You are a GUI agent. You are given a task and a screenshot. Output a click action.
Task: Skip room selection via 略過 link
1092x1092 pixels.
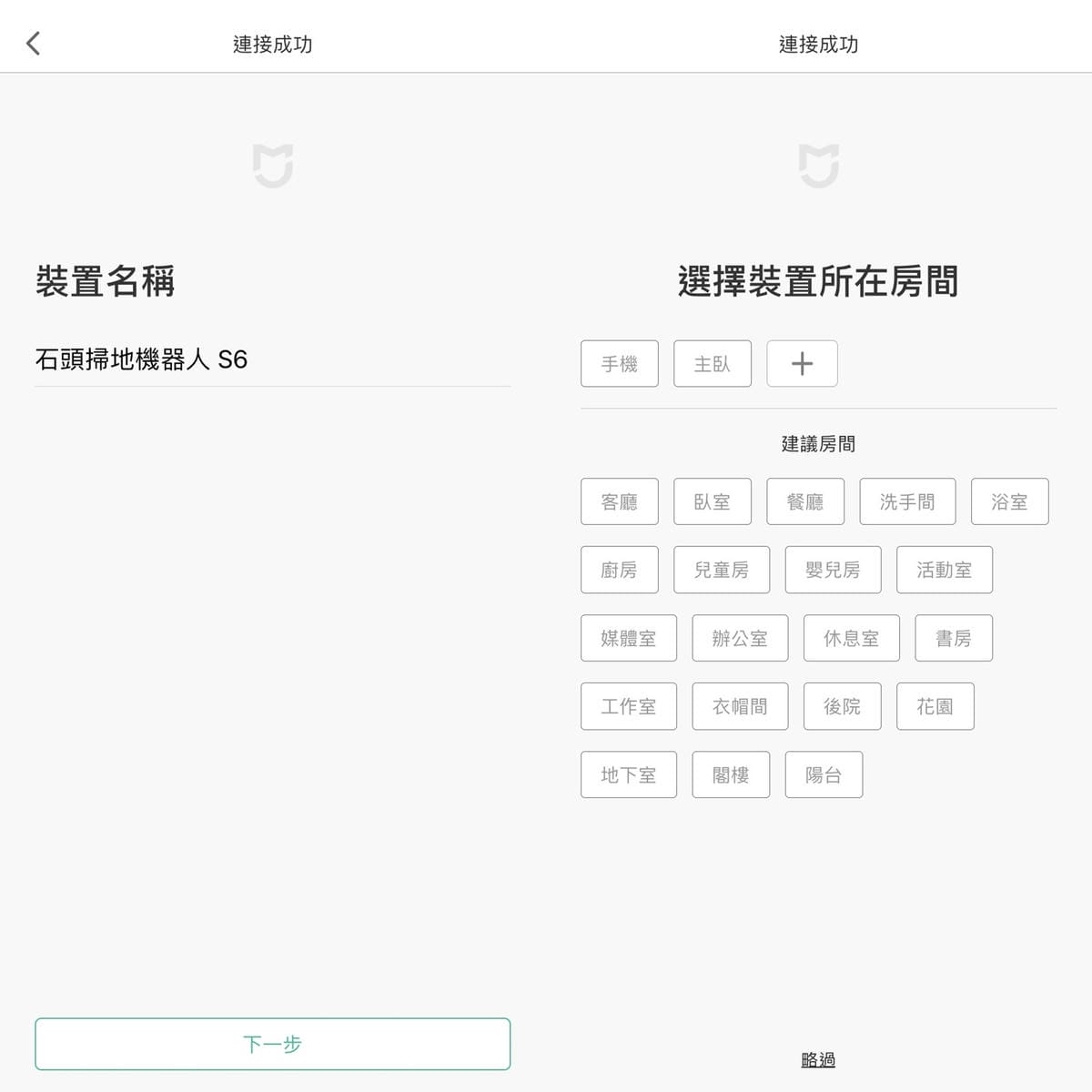[x=818, y=1059]
